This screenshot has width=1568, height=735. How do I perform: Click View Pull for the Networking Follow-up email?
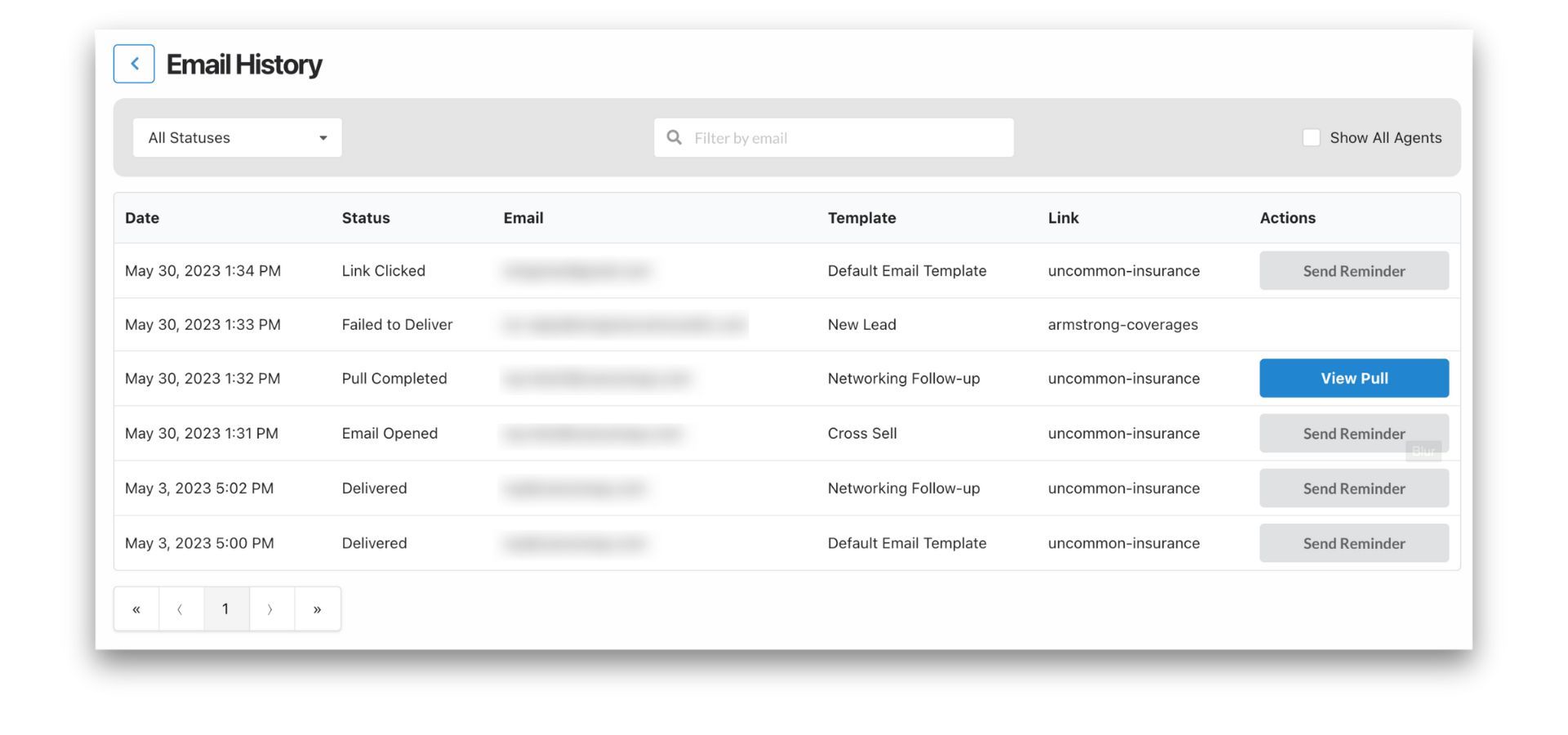tap(1353, 377)
